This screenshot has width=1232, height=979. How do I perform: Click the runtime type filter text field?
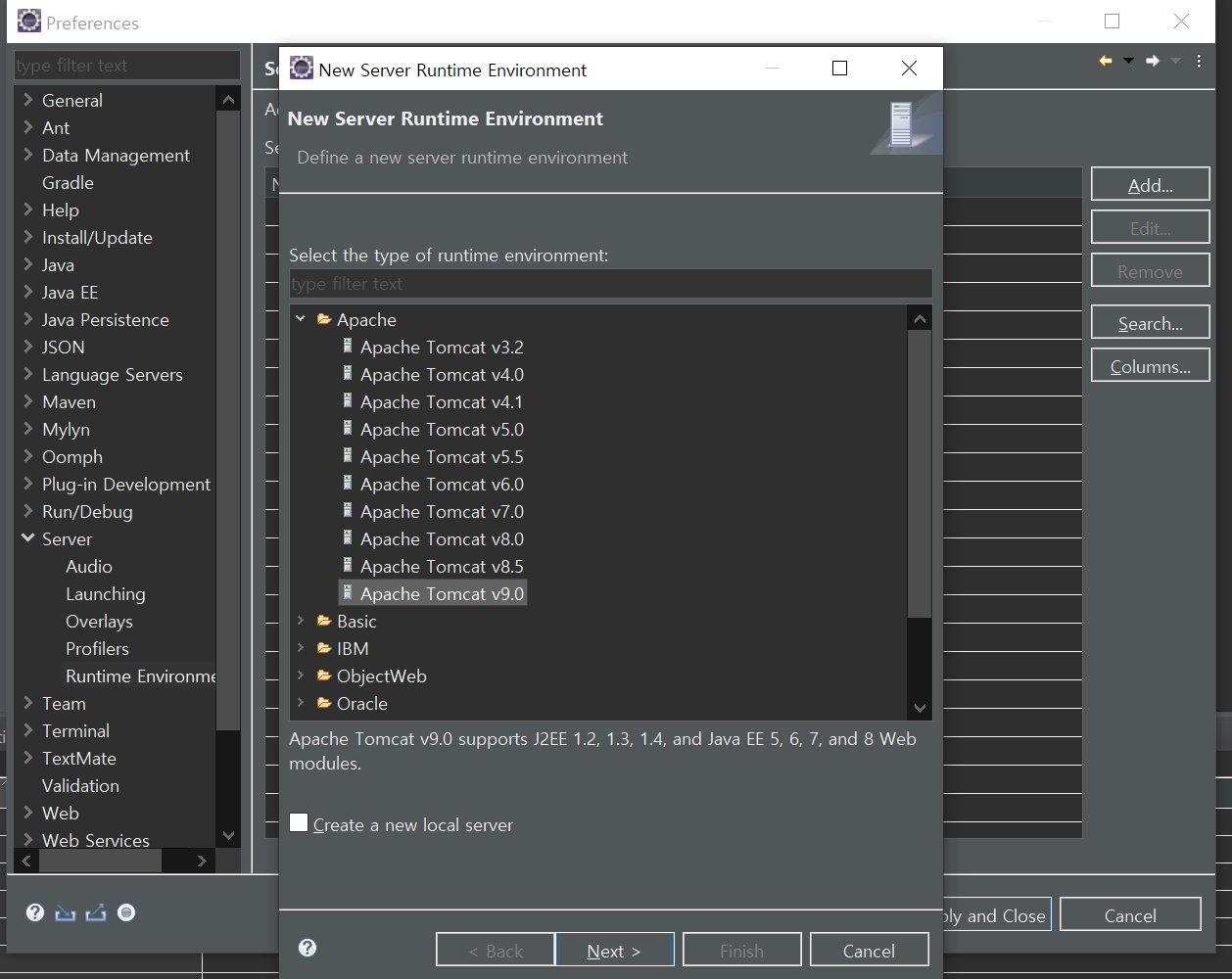point(610,283)
